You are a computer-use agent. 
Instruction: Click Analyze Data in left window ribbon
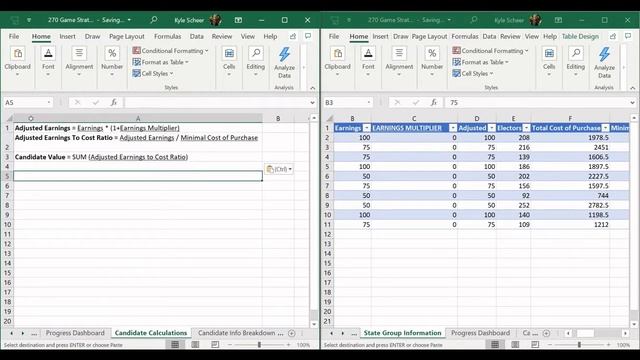pos(284,62)
